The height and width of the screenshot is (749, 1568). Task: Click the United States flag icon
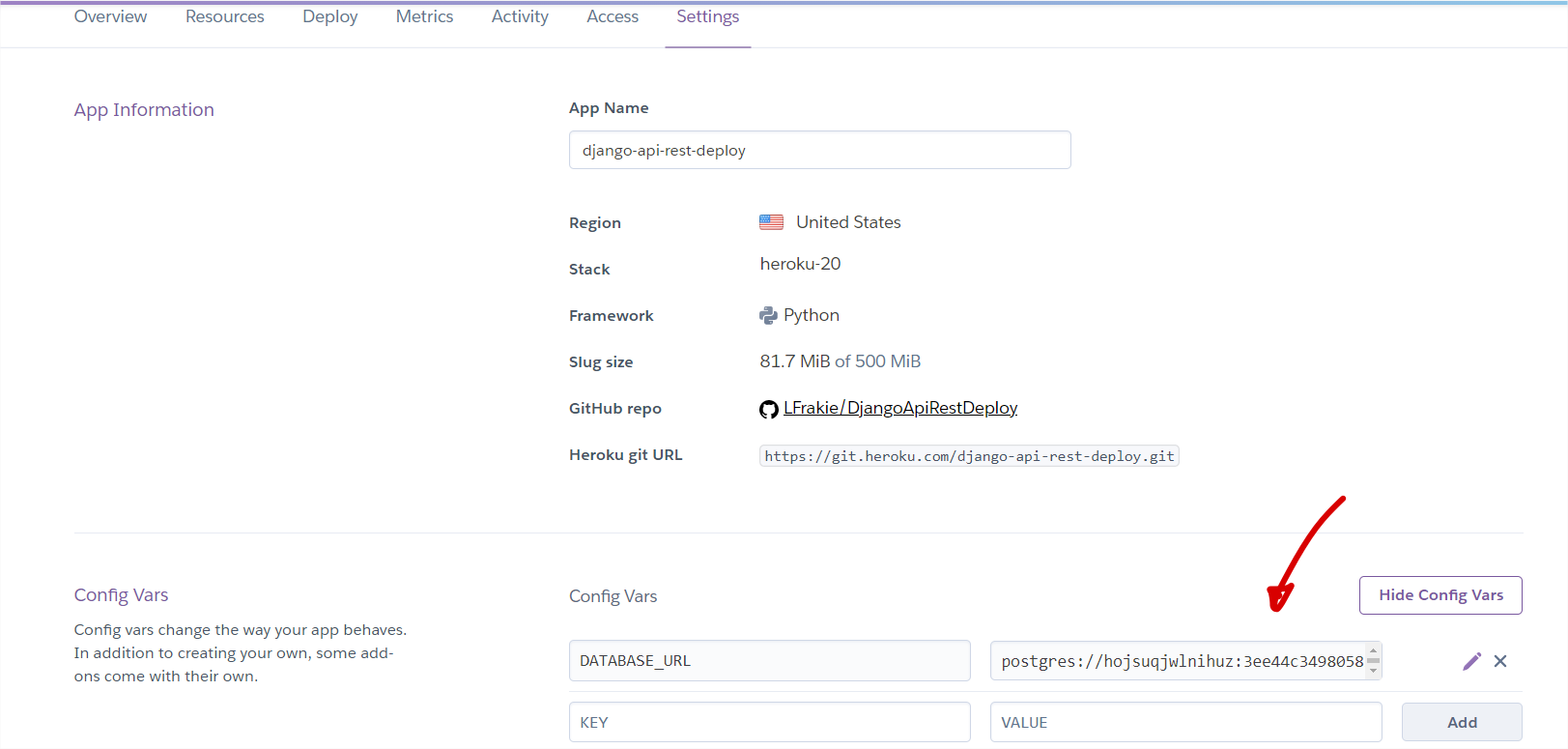771,222
